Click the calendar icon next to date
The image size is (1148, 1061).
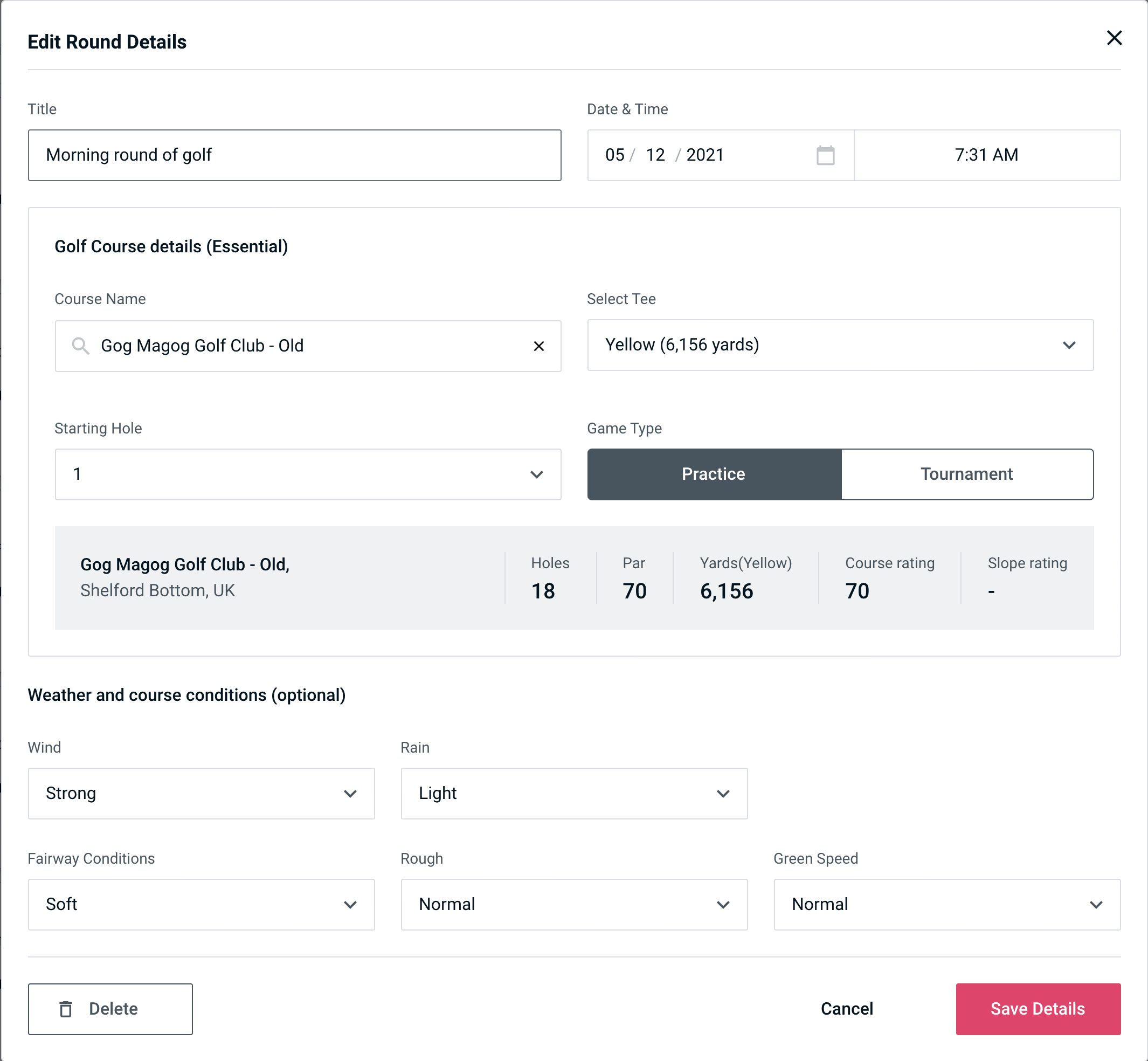(824, 155)
